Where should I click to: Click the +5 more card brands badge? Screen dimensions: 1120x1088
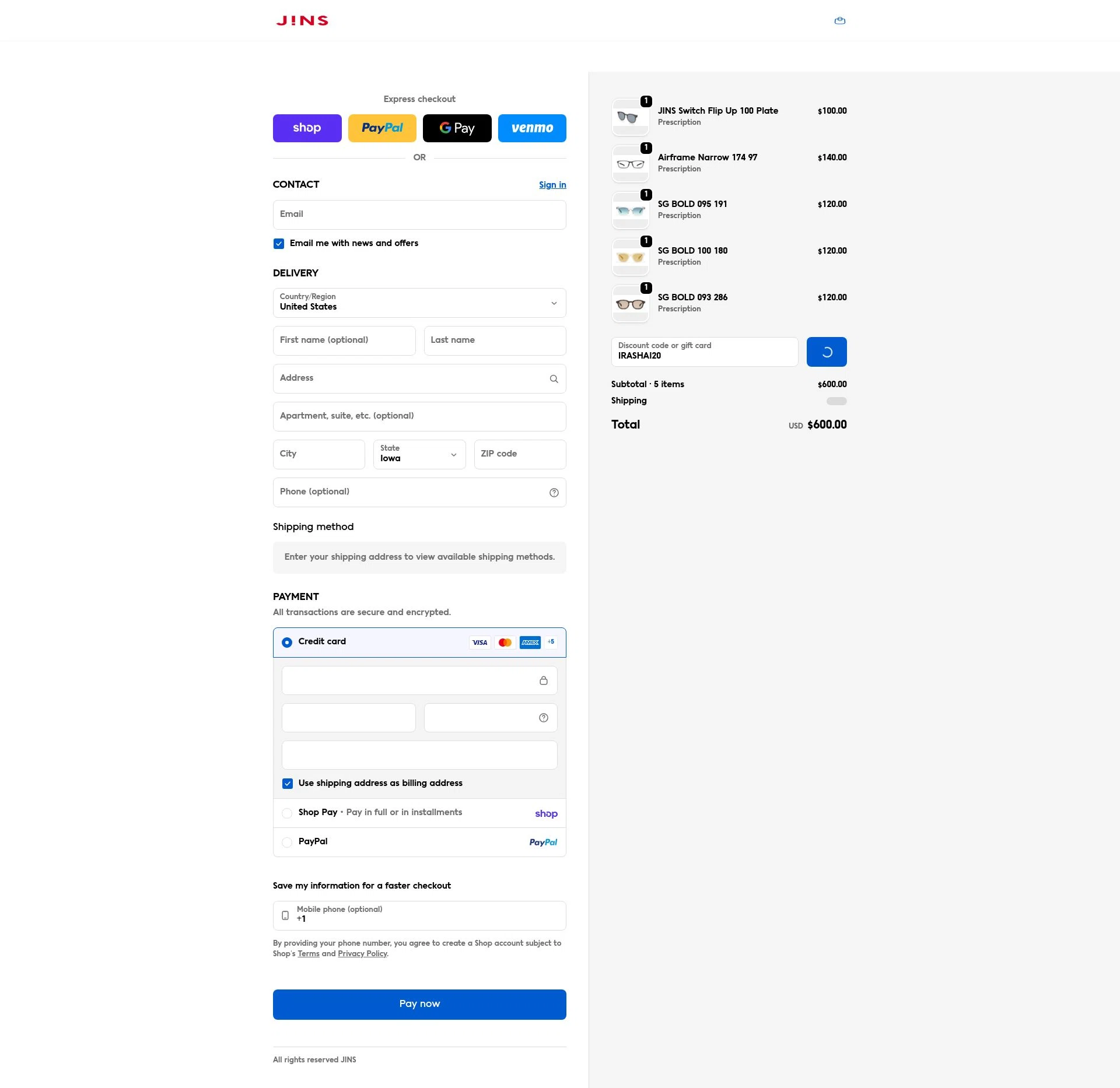pyautogui.click(x=551, y=642)
